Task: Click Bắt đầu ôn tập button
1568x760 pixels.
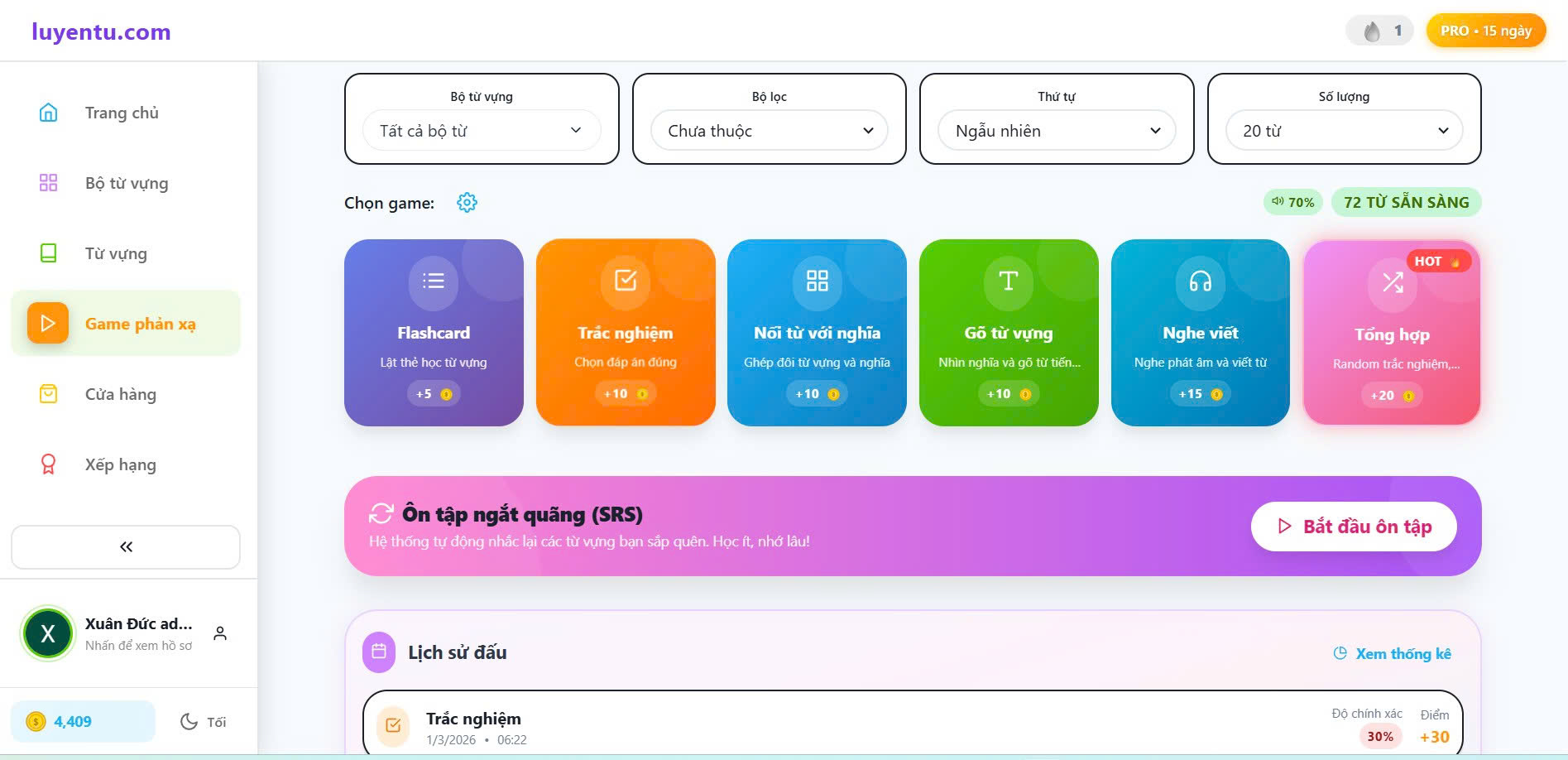Action: click(1354, 527)
